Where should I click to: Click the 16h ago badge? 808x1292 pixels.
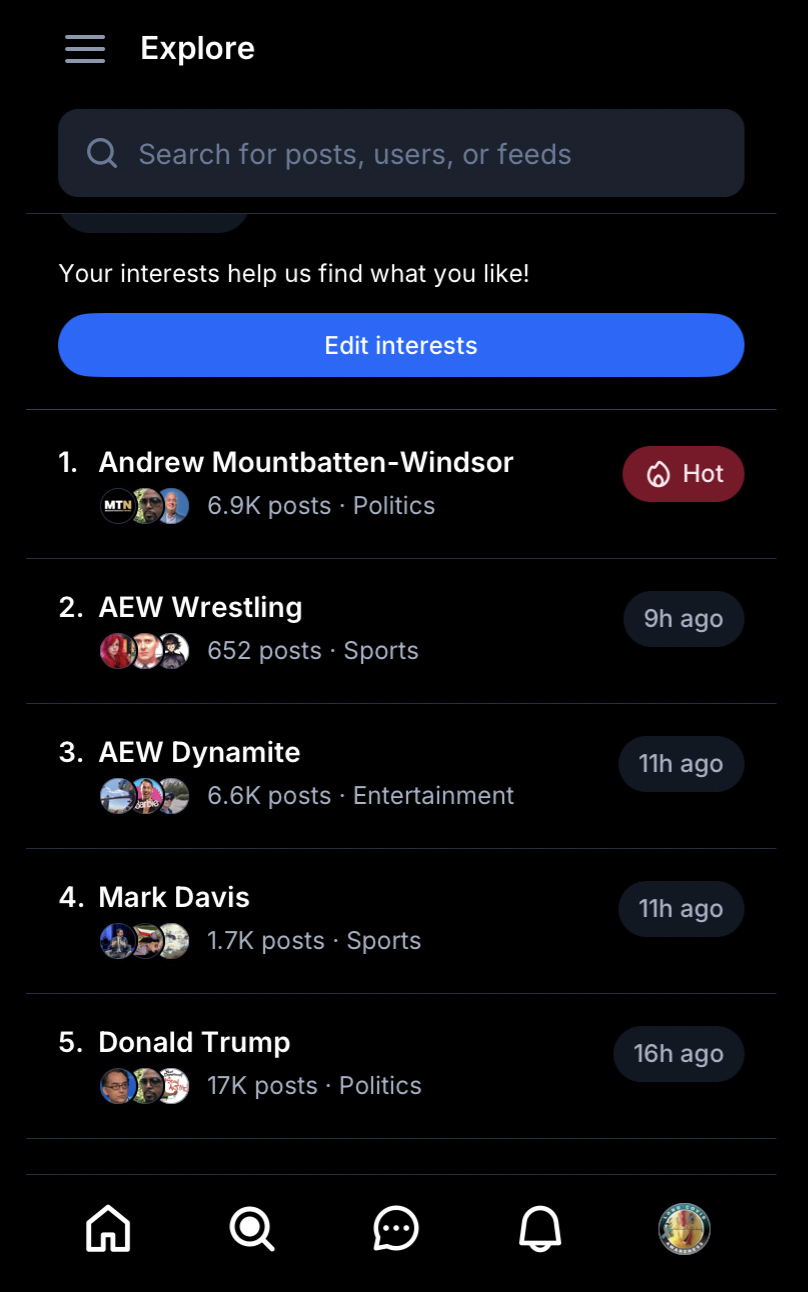(x=679, y=1054)
